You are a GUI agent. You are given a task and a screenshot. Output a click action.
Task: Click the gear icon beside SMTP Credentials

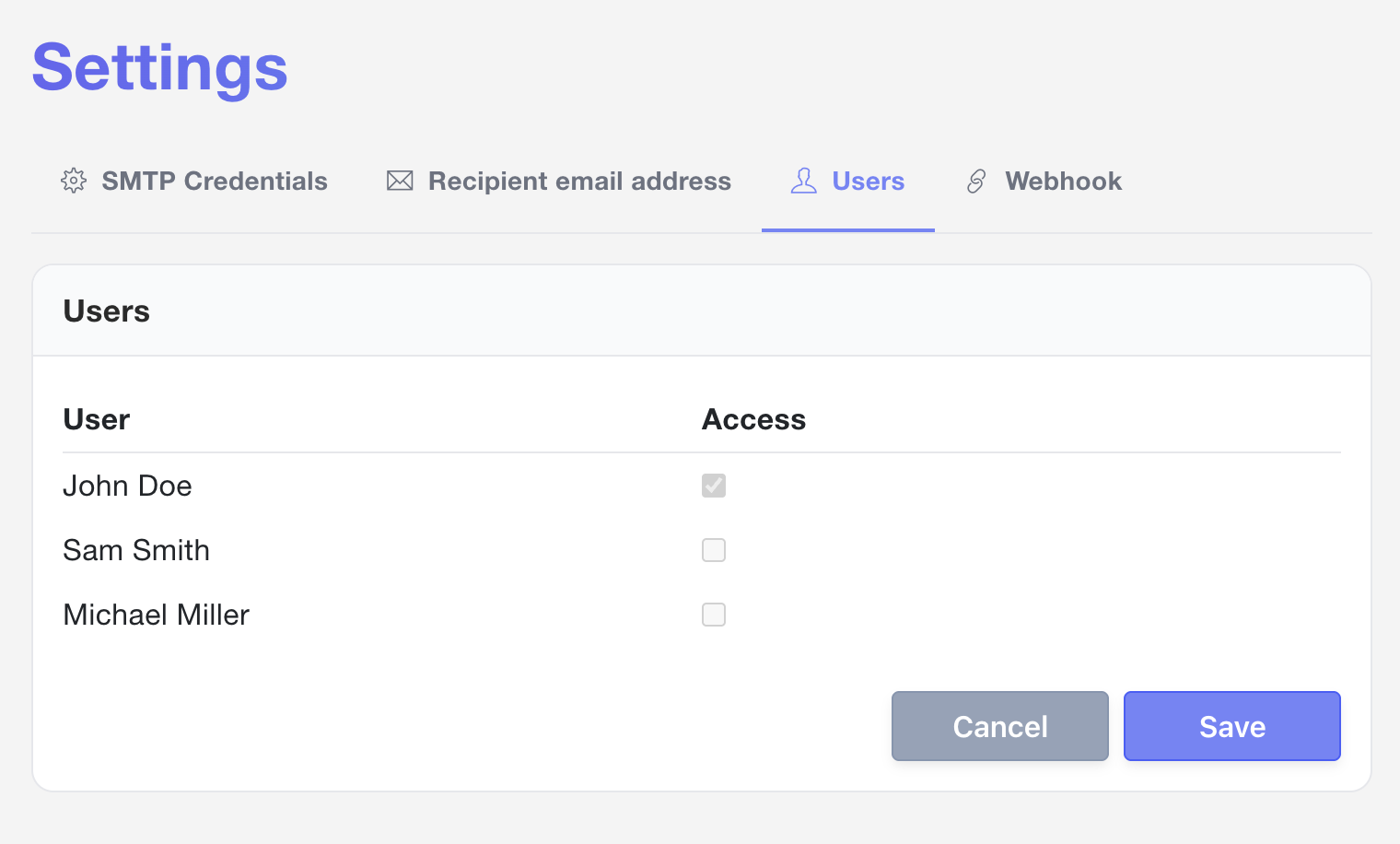coord(74,181)
